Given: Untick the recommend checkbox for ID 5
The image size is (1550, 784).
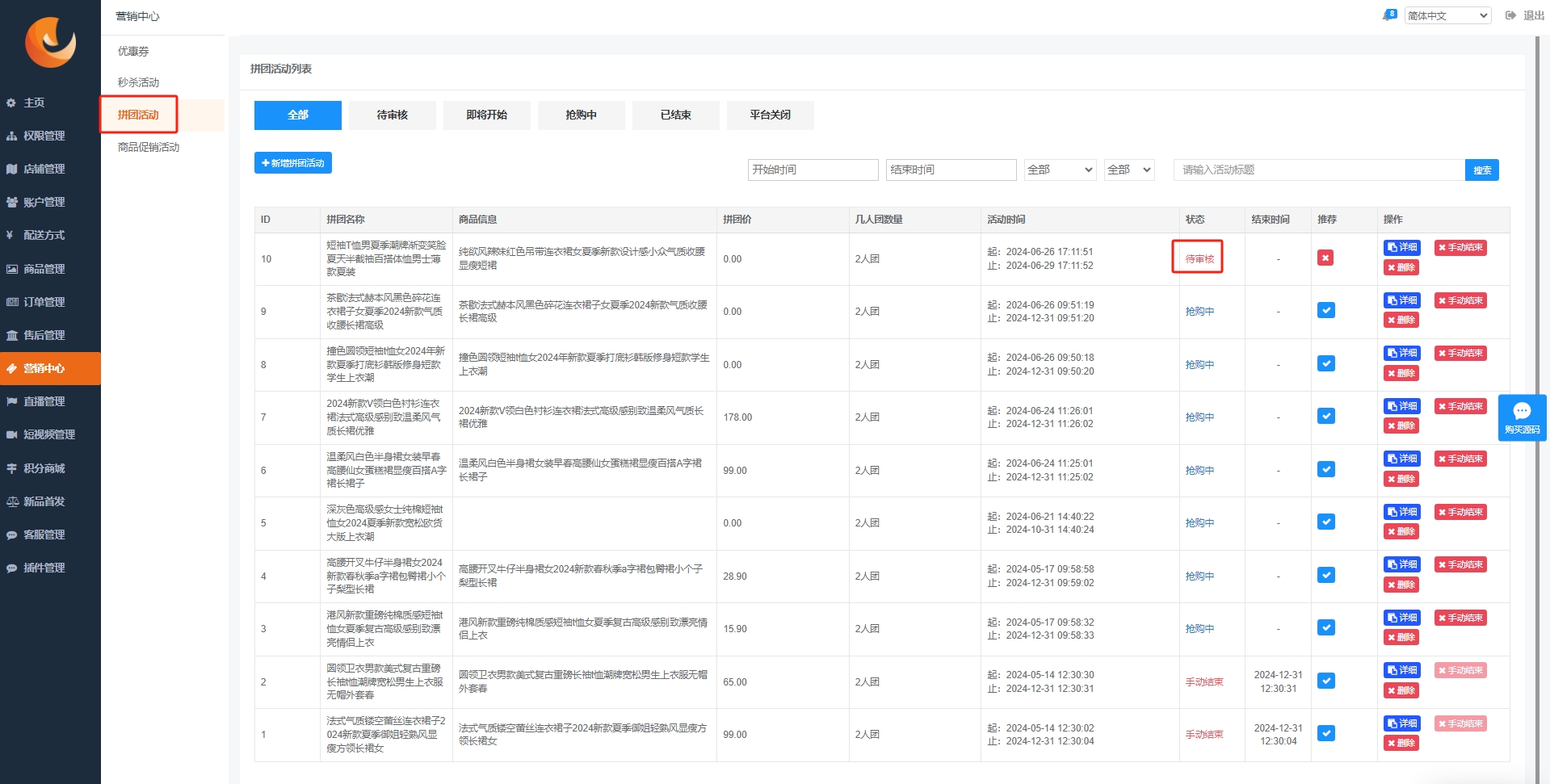Looking at the screenshot, I should [1325, 522].
